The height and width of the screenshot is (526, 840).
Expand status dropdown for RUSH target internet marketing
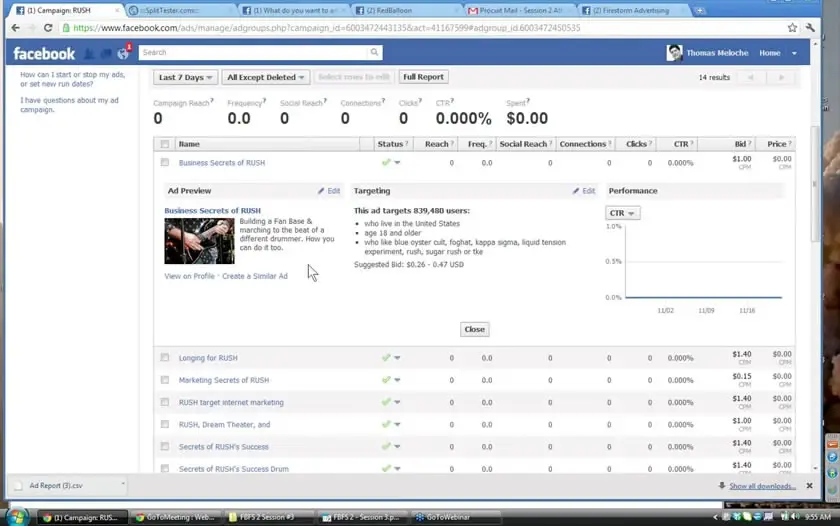point(397,402)
